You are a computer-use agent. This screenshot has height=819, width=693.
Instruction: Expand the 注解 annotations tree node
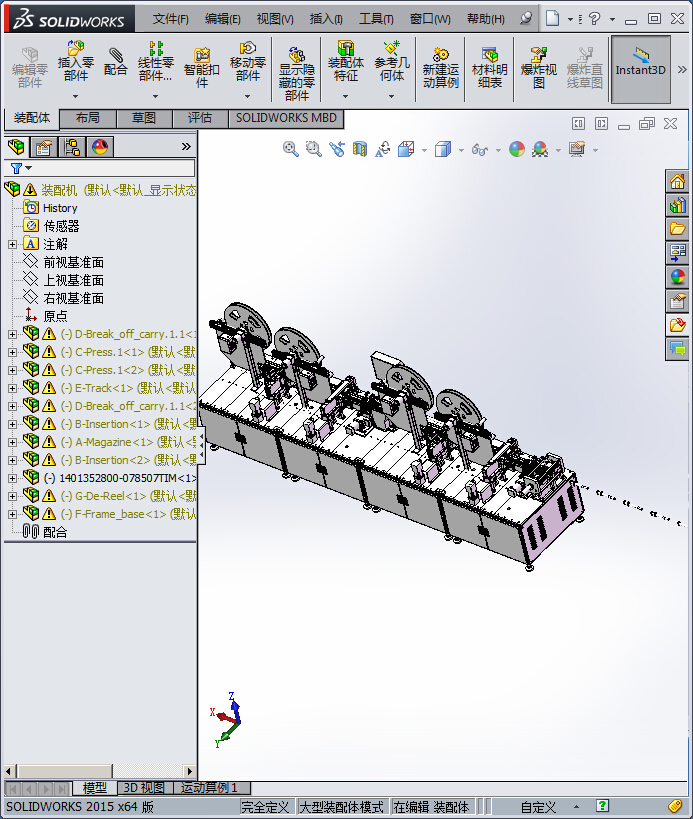click(13, 244)
